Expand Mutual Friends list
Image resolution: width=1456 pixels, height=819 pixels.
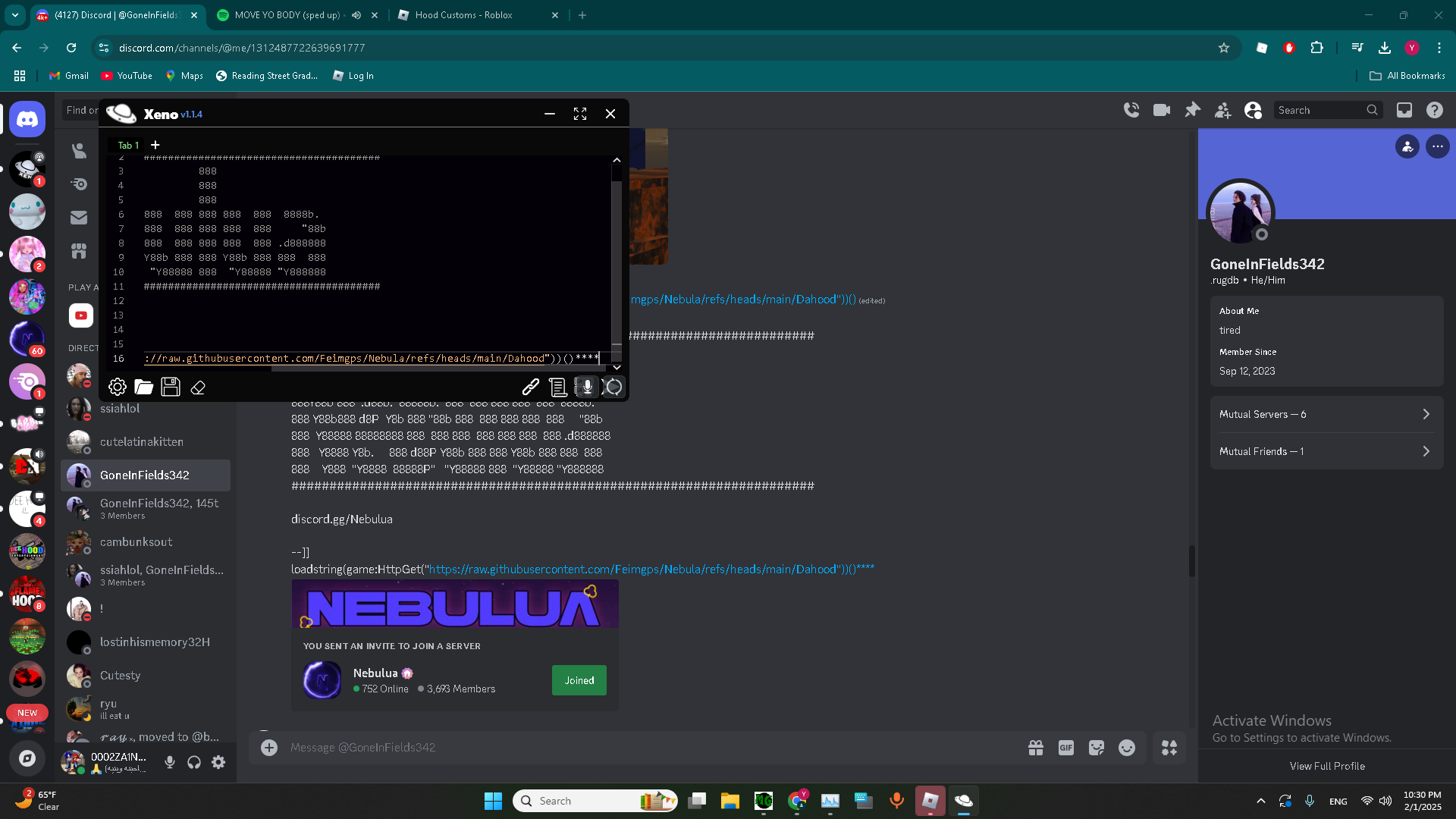[1326, 451]
